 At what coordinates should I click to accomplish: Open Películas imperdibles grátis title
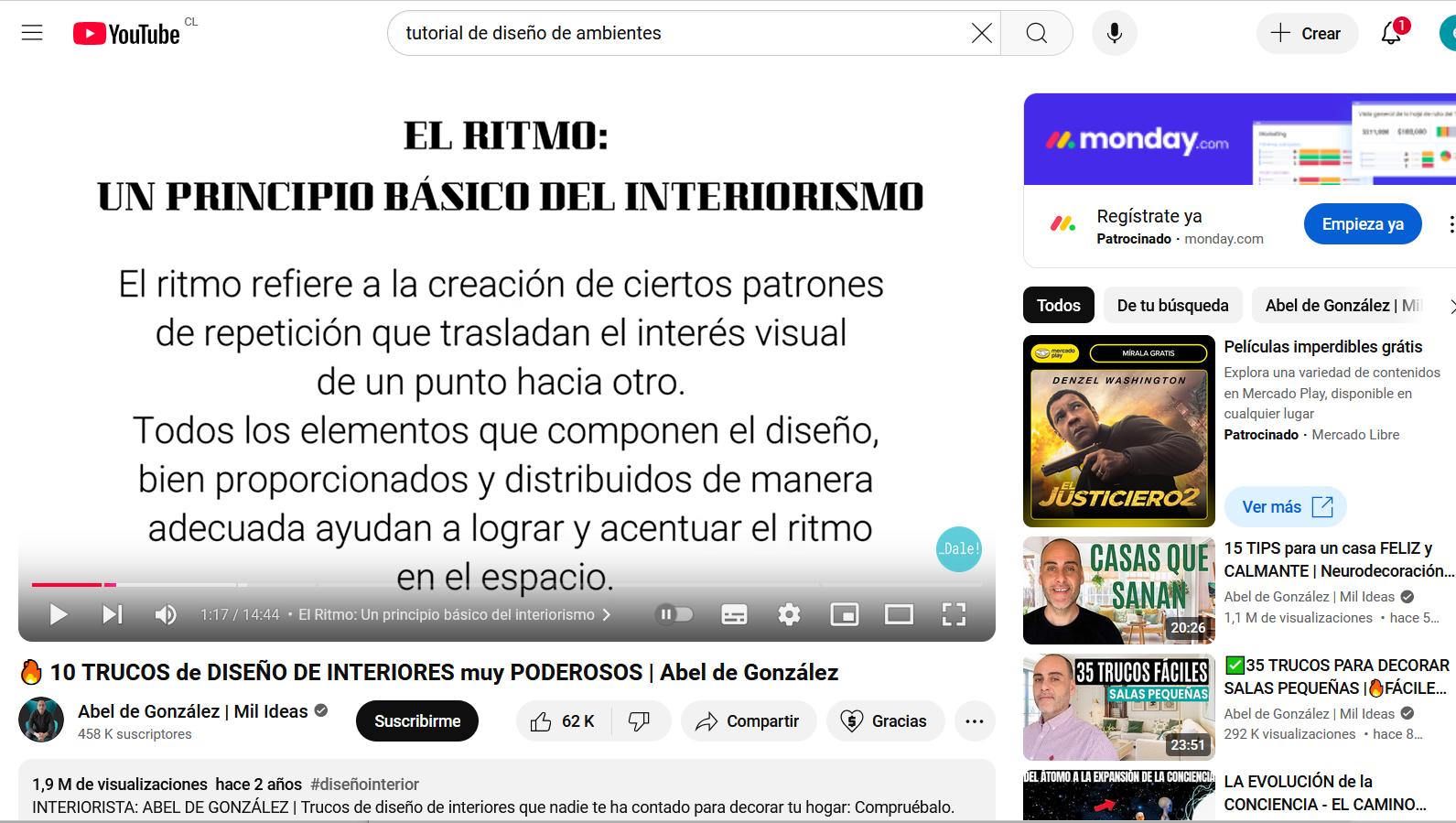[x=1323, y=347]
